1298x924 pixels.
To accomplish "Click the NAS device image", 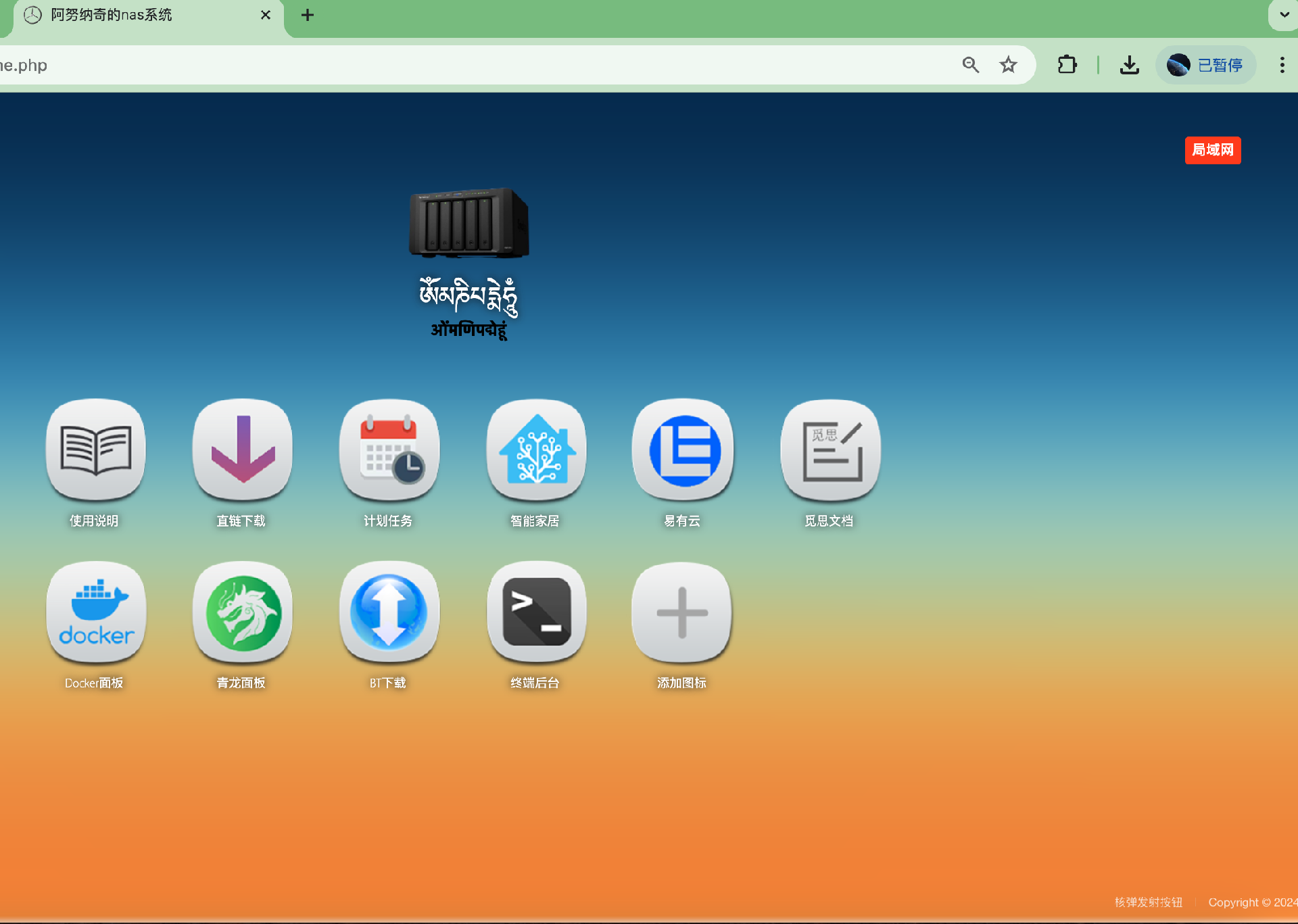I will click(x=469, y=223).
